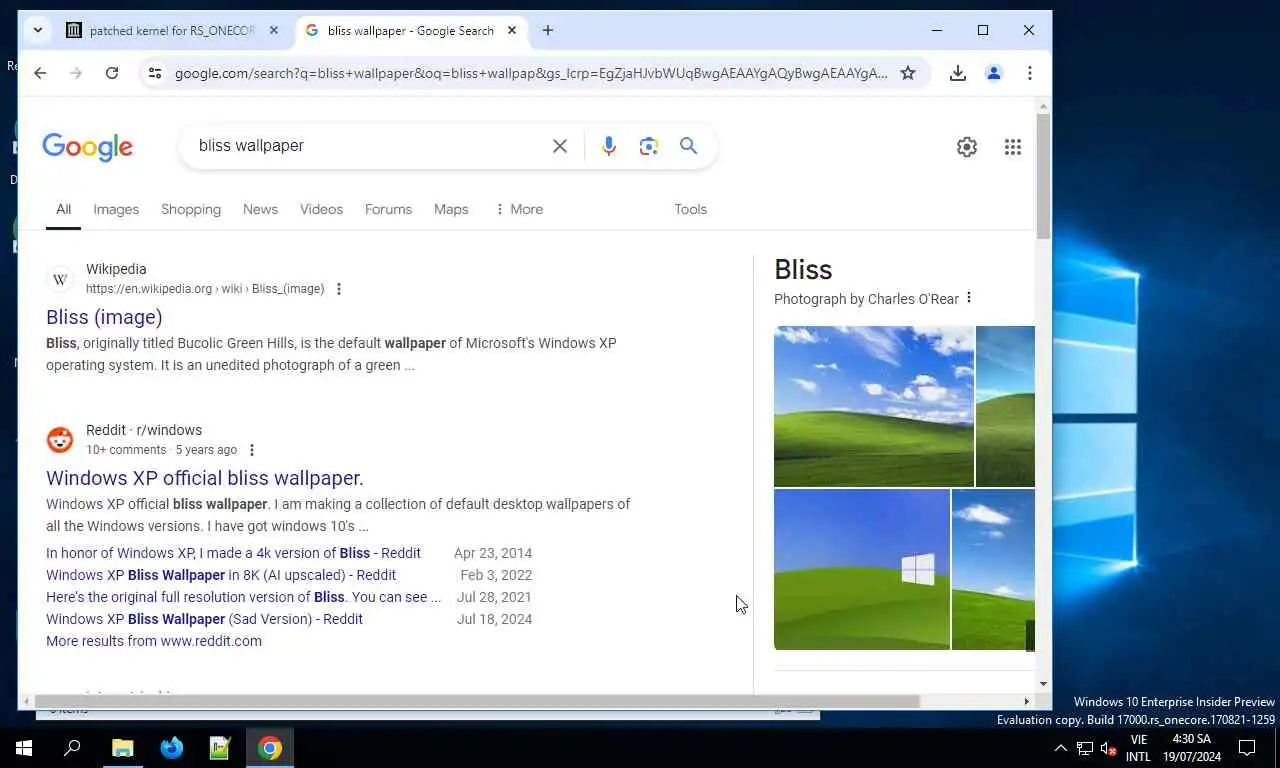Open options beside Photograph by Charles O'Rear
Viewport: 1280px width, 768px height.
point(969,298)
